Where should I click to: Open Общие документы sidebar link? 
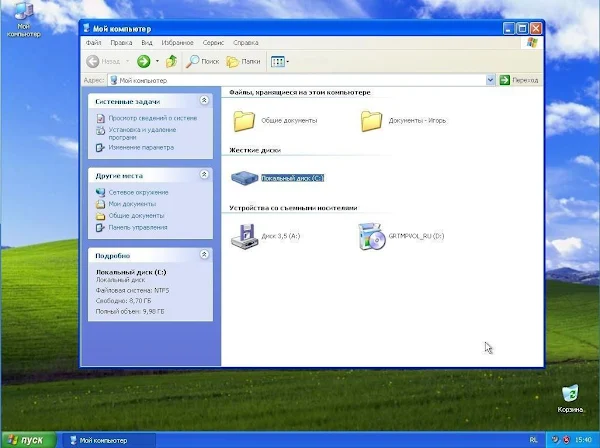(136, 216)
